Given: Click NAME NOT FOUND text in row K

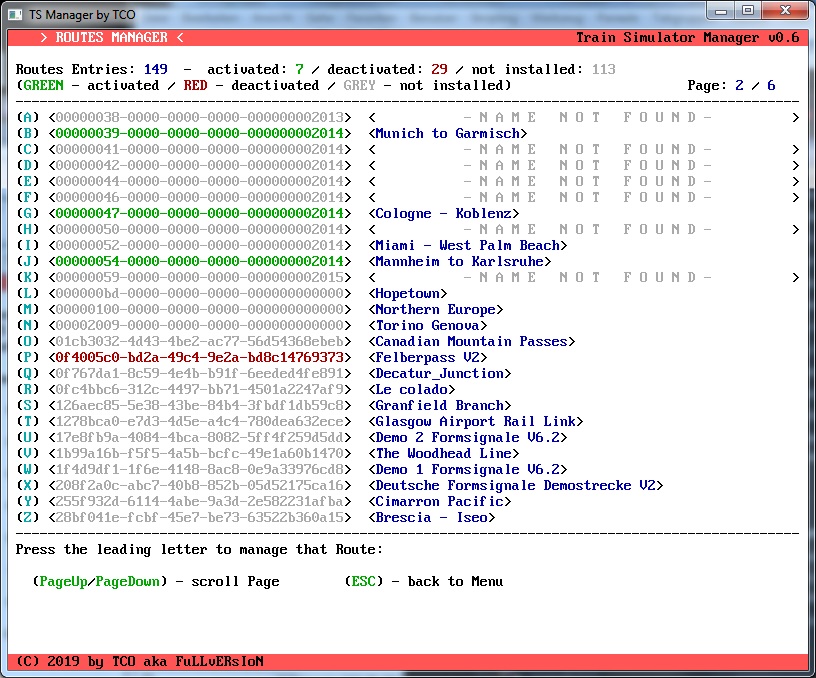Looking at the screenshot, I should tap(588, 277).
